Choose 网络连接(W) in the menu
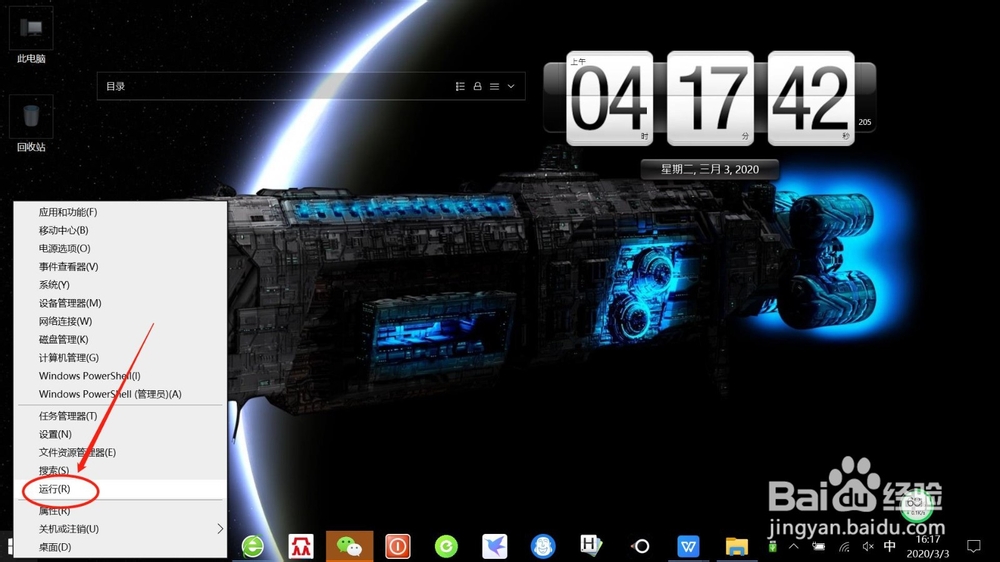 pos(120,321)
